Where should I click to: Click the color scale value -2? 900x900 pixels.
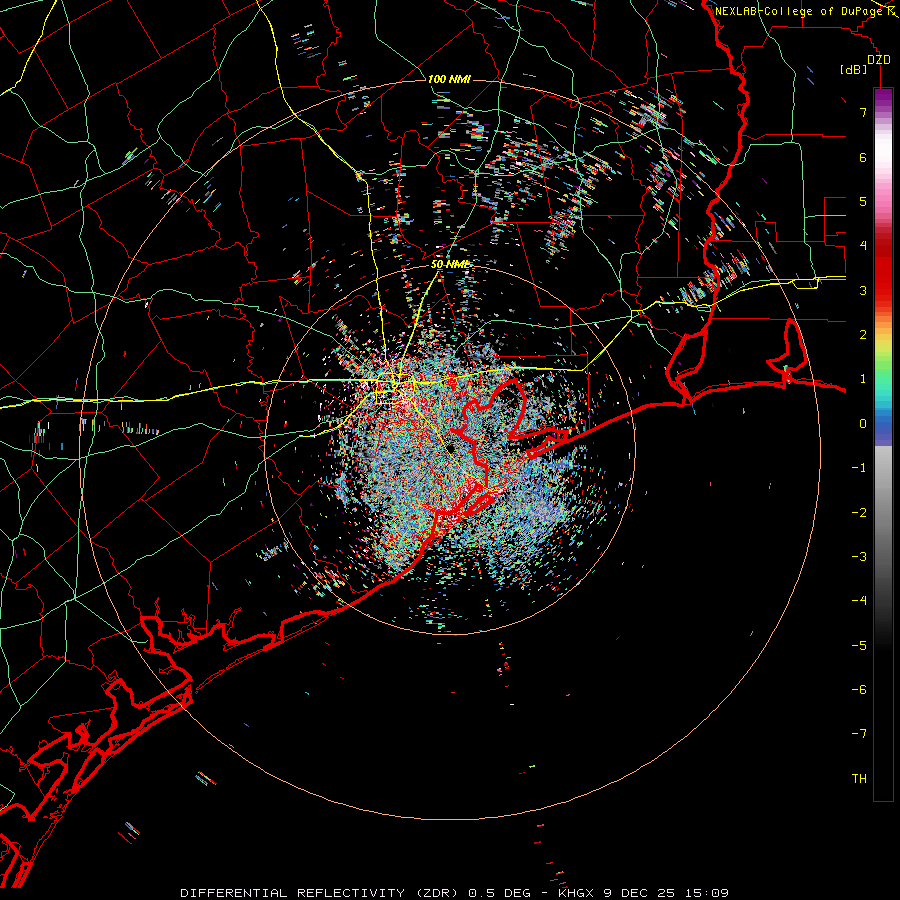click(x=859, y=513)
